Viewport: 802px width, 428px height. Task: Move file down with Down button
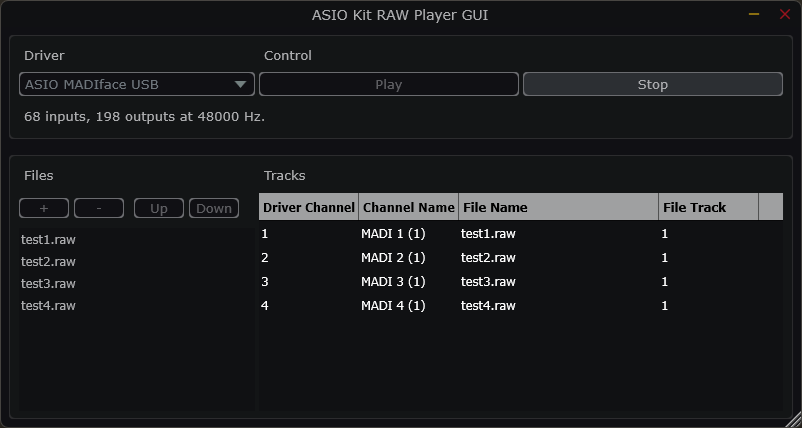click(214, 208)
